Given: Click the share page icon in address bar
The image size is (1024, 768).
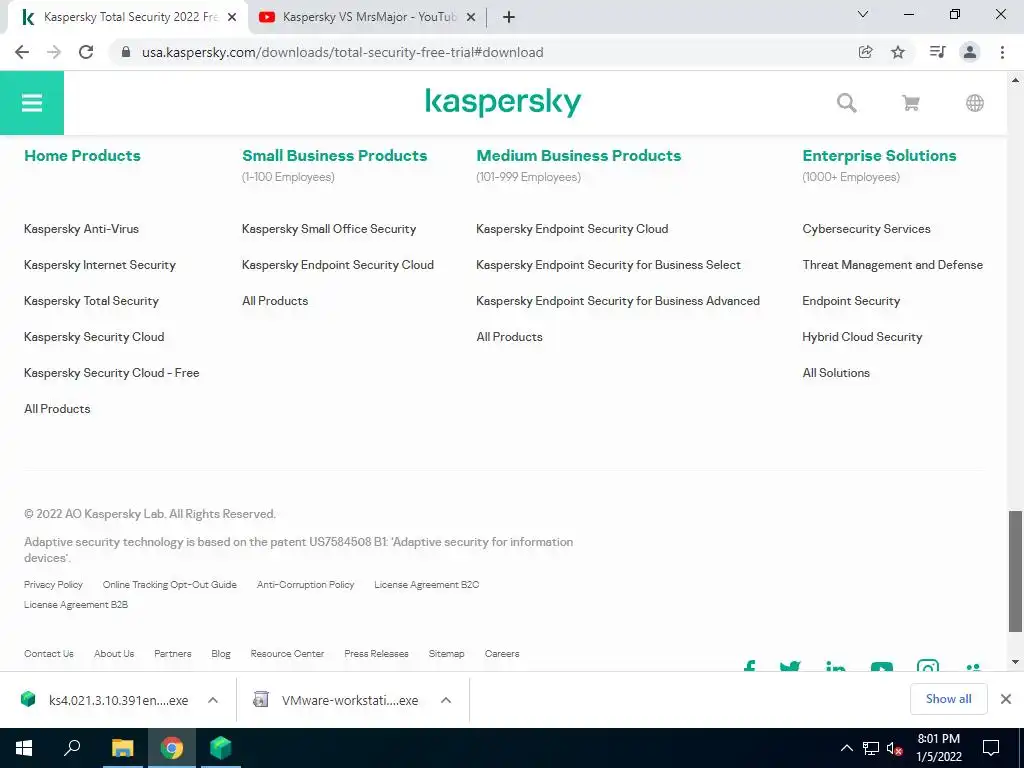Looking at the screenshot, I should point(865,52).
